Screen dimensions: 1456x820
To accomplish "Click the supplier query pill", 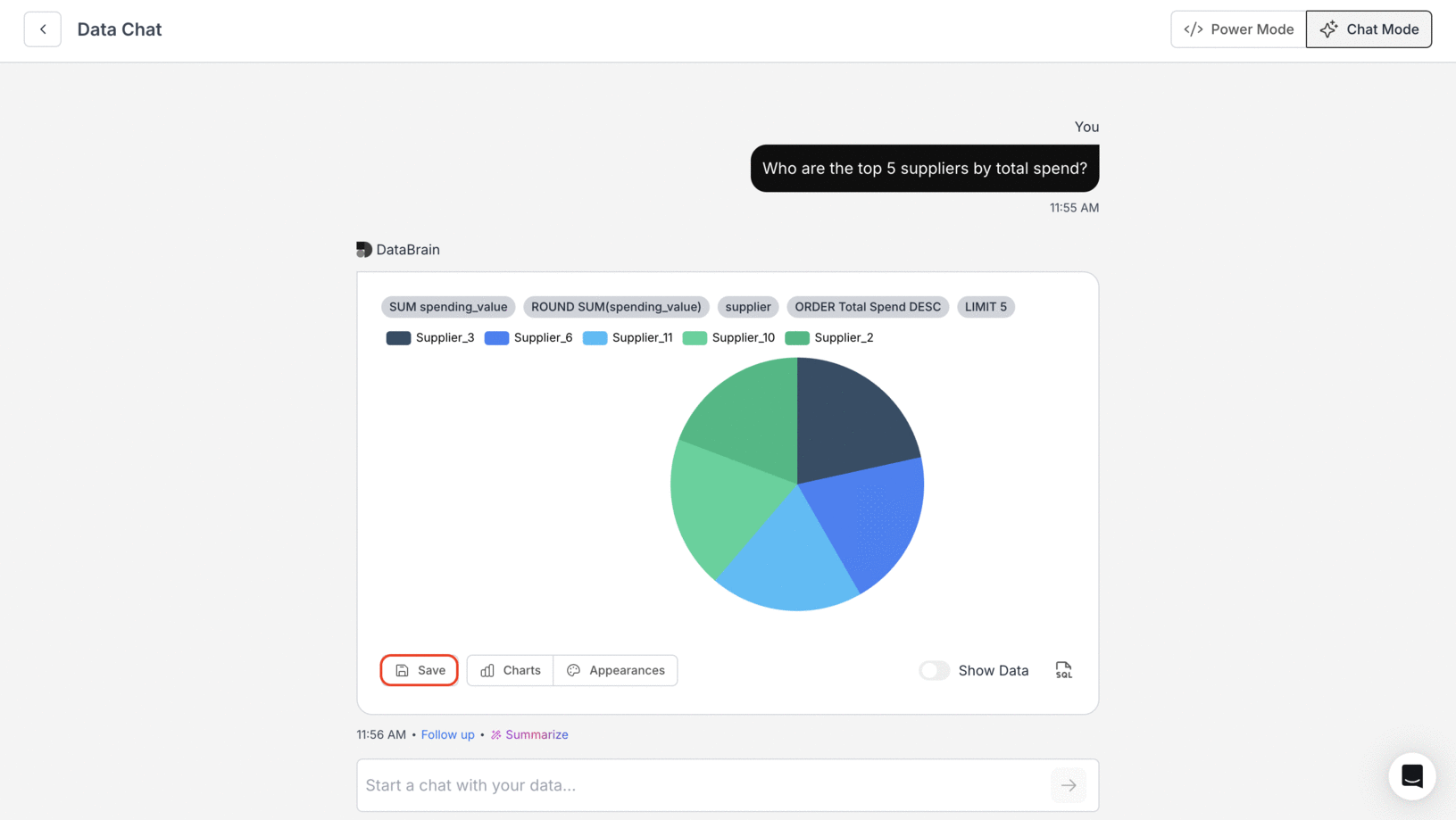I will 747,306.
